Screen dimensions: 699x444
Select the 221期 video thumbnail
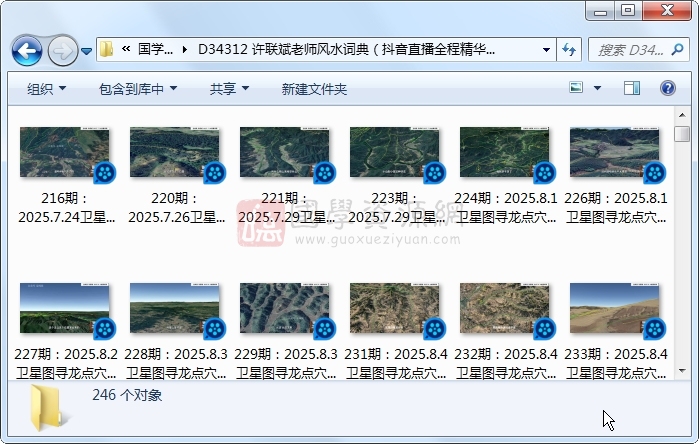[x=284, y=152]
